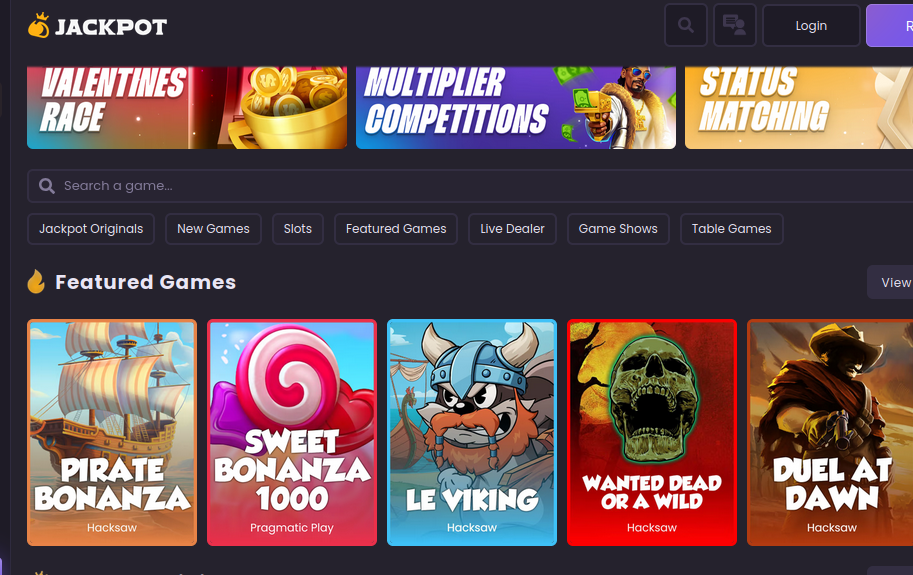Click magnifier icon inside game search bar
This screenshot has height=575, width=913.
(x=47, y=186)
